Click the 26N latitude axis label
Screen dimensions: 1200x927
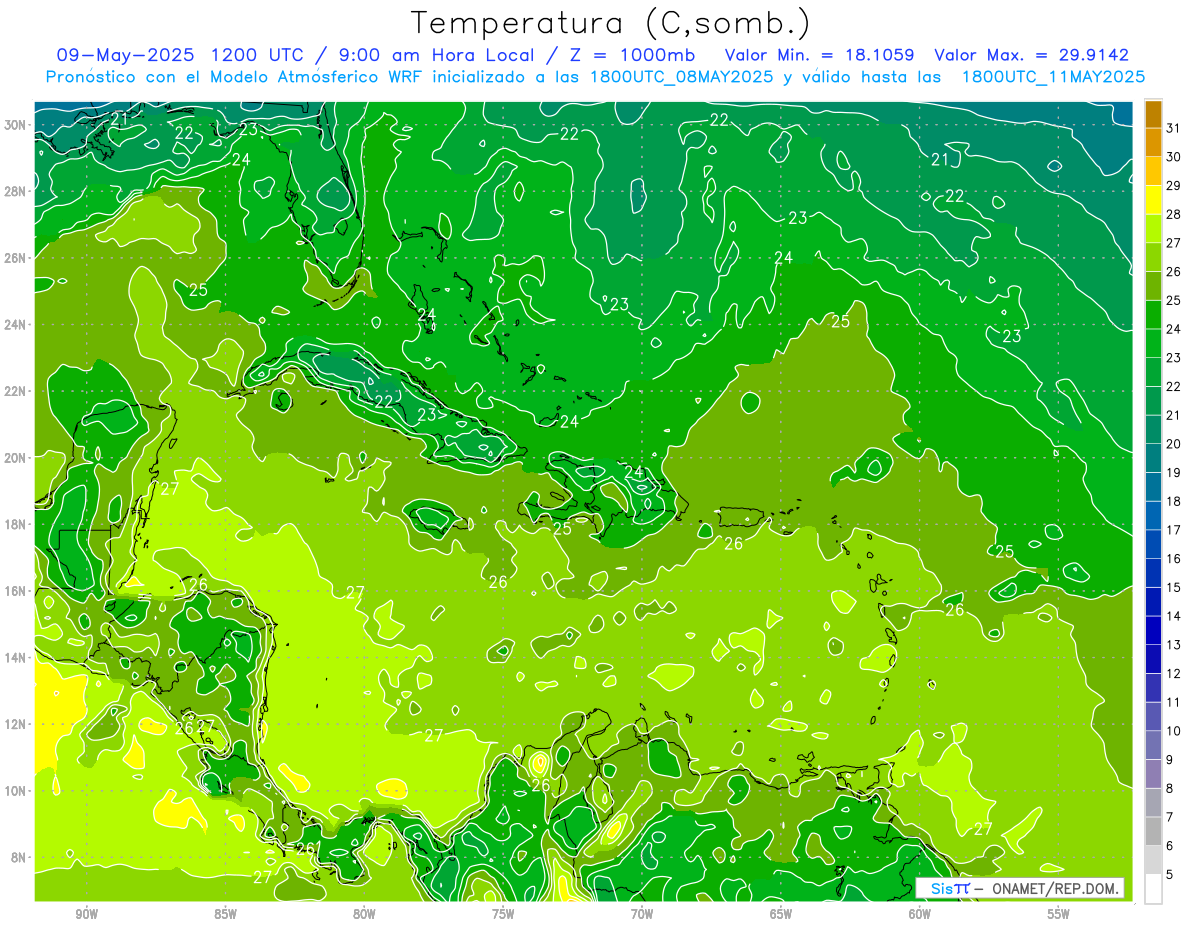click(x=16, y=258)
